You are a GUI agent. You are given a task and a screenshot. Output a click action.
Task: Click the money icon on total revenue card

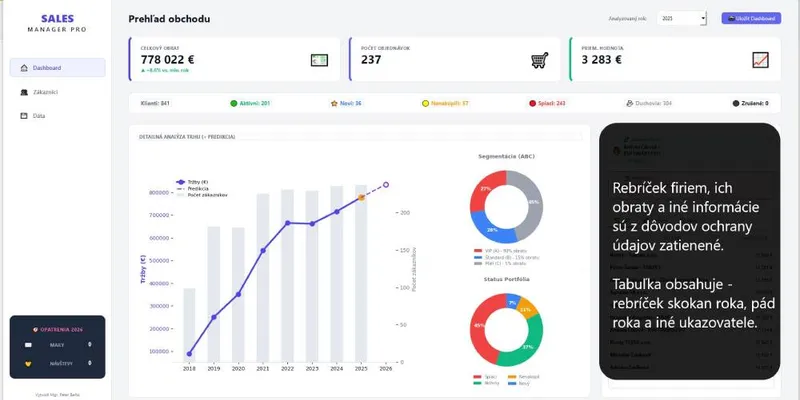point(319,60)
